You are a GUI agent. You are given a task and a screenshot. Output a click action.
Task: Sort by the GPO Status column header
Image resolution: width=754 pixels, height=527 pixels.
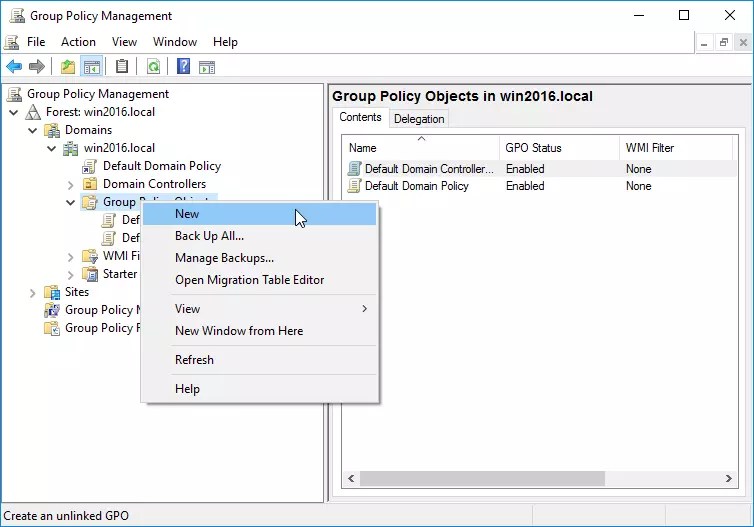[559, 148]
